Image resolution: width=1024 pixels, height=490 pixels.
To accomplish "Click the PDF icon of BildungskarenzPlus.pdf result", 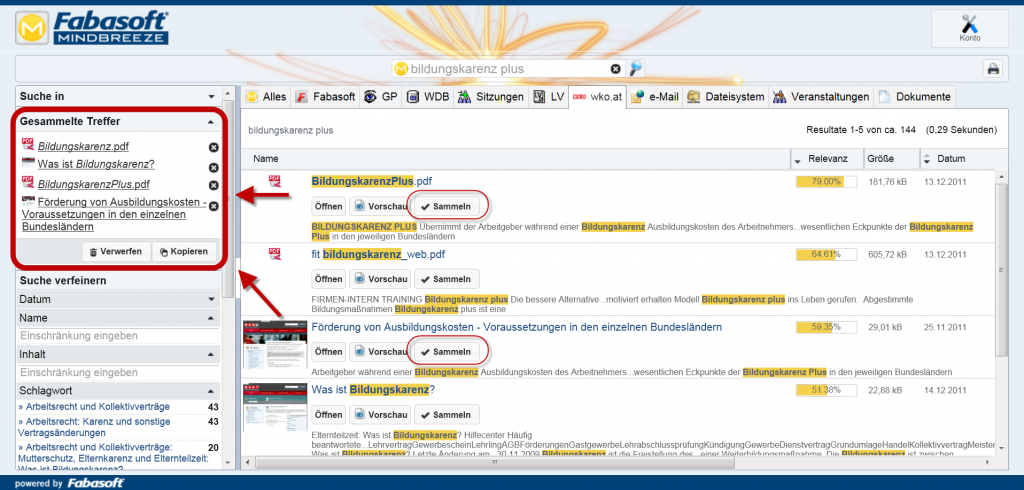I will coord(275,181).
